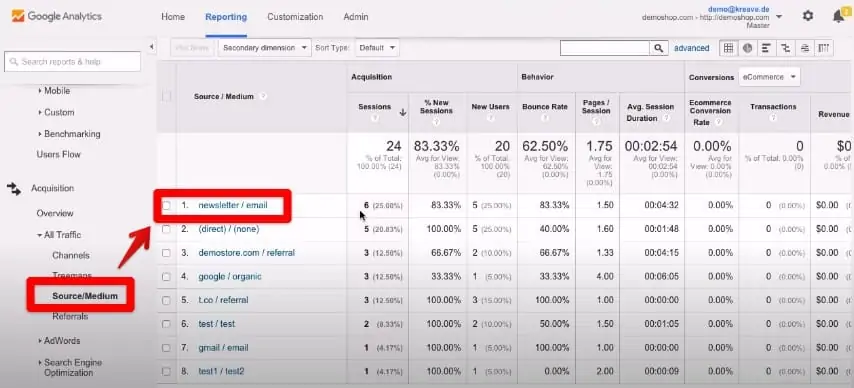
Task: Open help icon beside Ecommerce Conversion Rate
Action: point(719,123)
